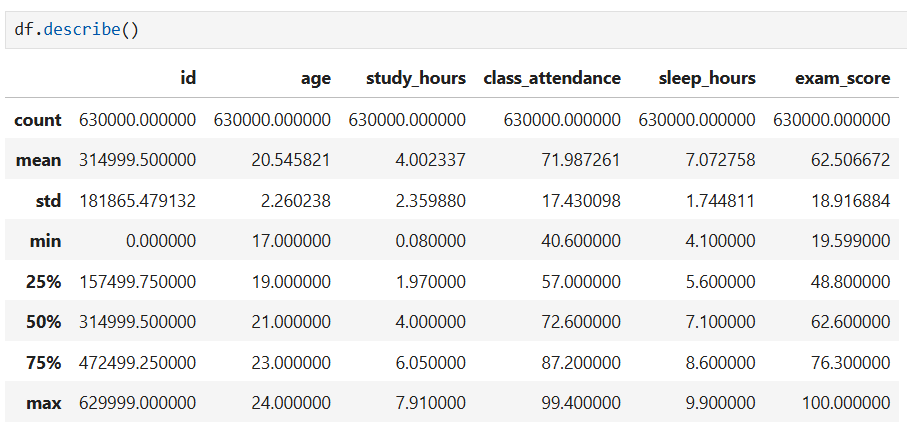Image resolution: width=907 pixels, height=433 pixels.
Task: Select std sleep_hours value 1.744811
Action: click(x=721, y=201)
